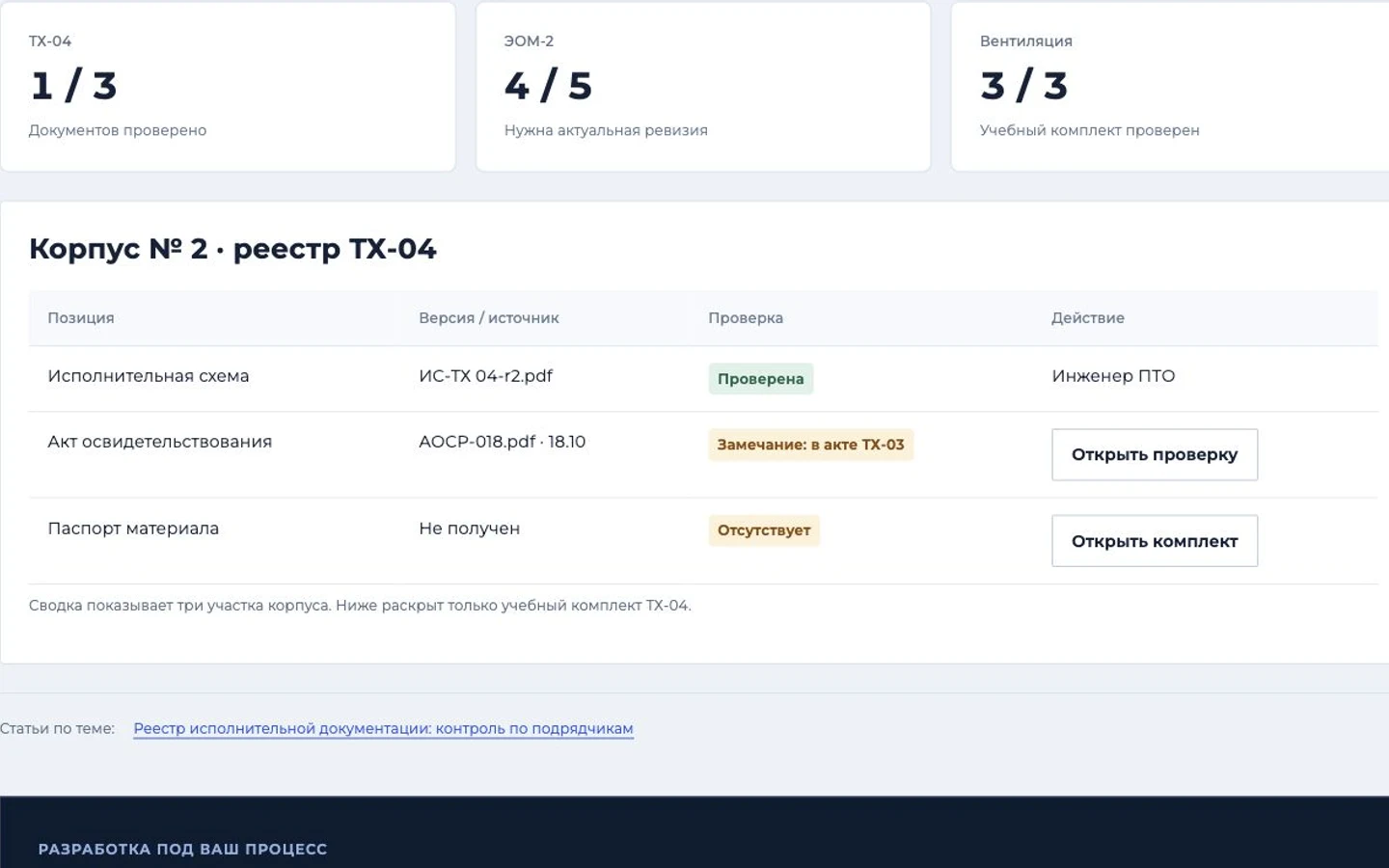Select the ТХ-04 summary card

click(228, 86)
